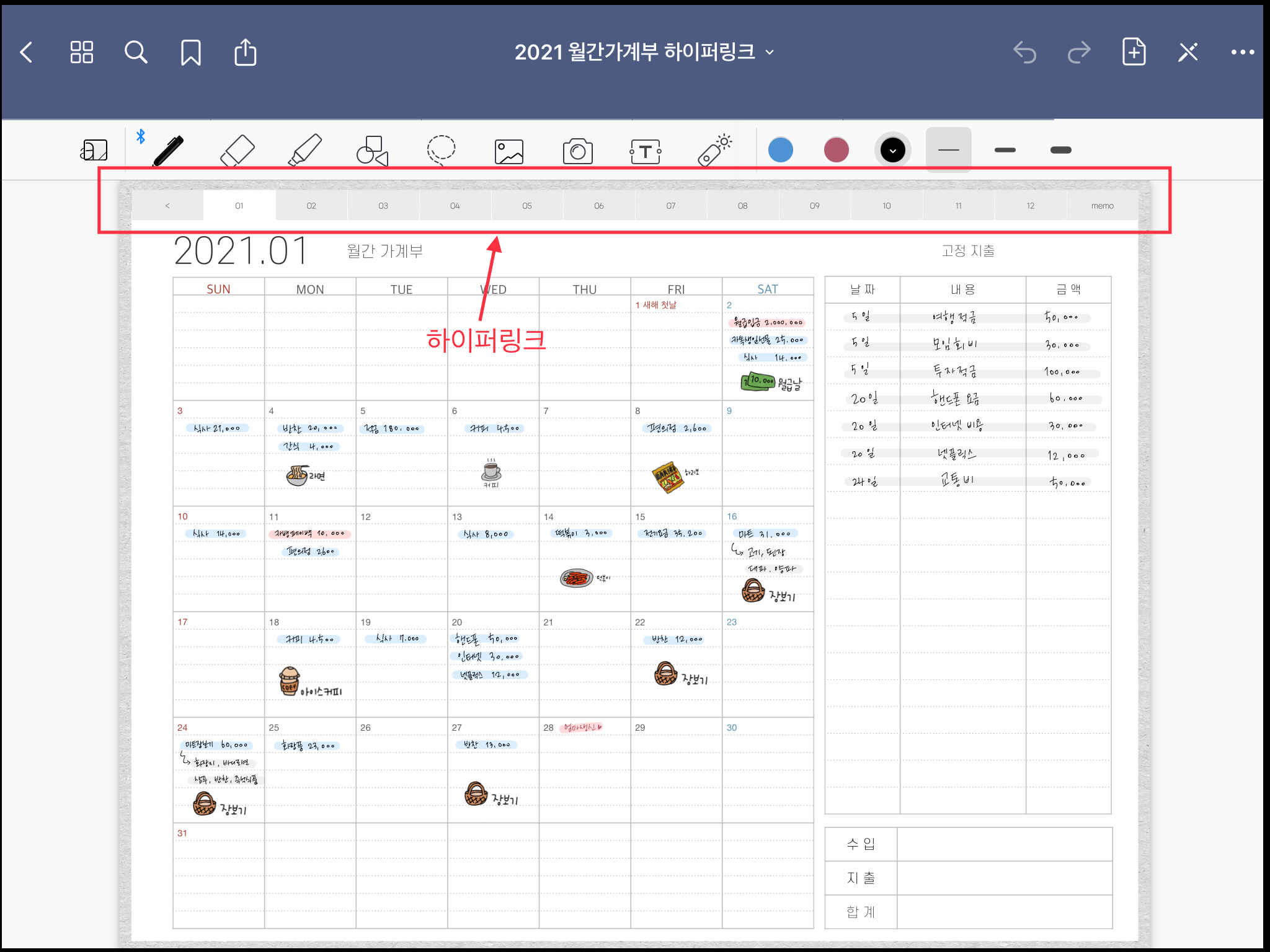Open the Image insert tool
The height and width of the screenshot is (952, 1270).
click(509, 151)
